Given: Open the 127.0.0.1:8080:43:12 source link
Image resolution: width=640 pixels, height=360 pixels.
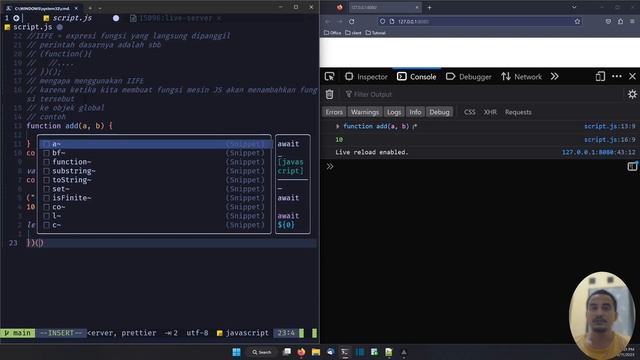Looking at the screenshot, I should coord(598,152).
